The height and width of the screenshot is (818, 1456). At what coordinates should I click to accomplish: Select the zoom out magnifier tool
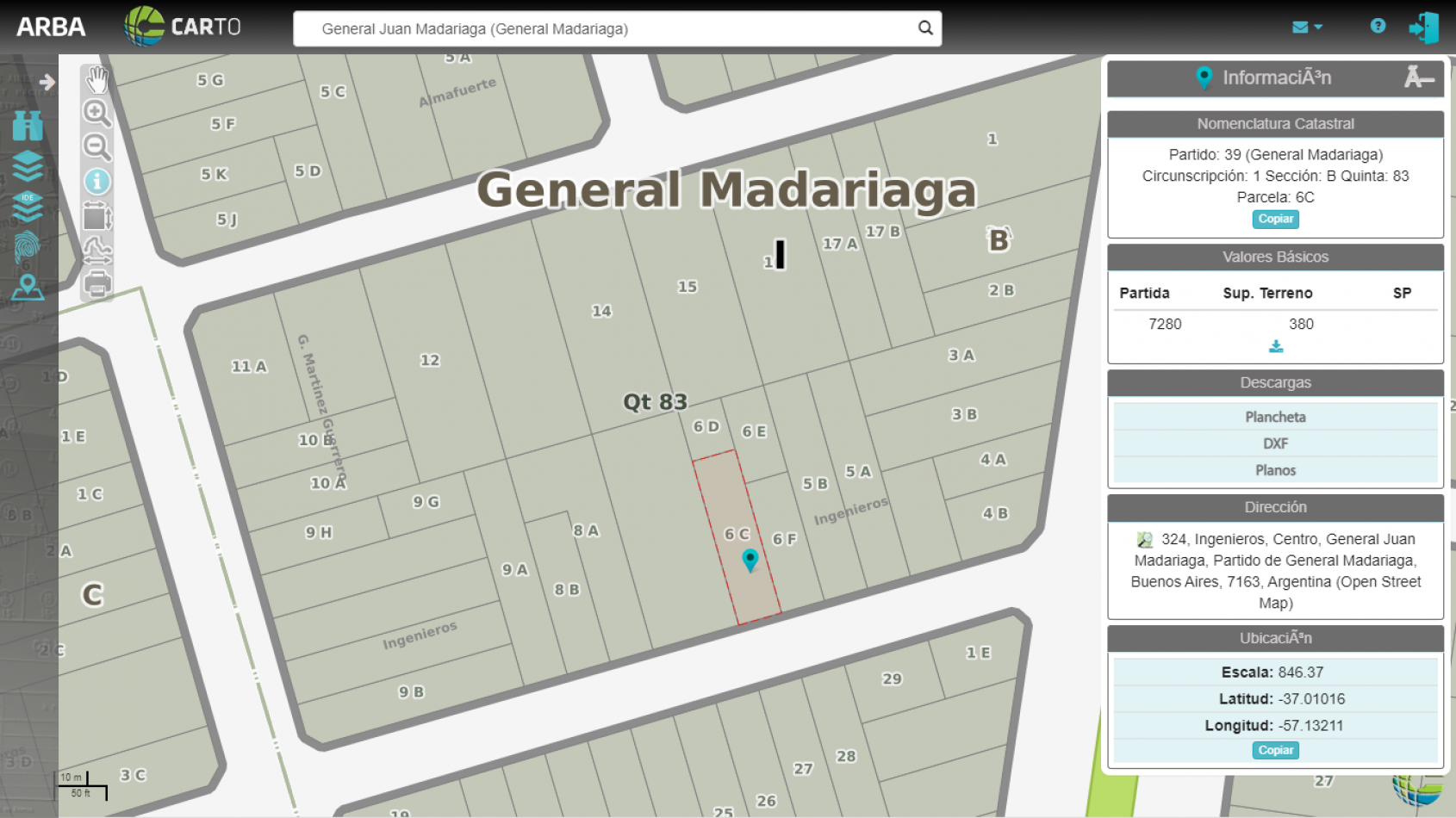pos(97,146)
